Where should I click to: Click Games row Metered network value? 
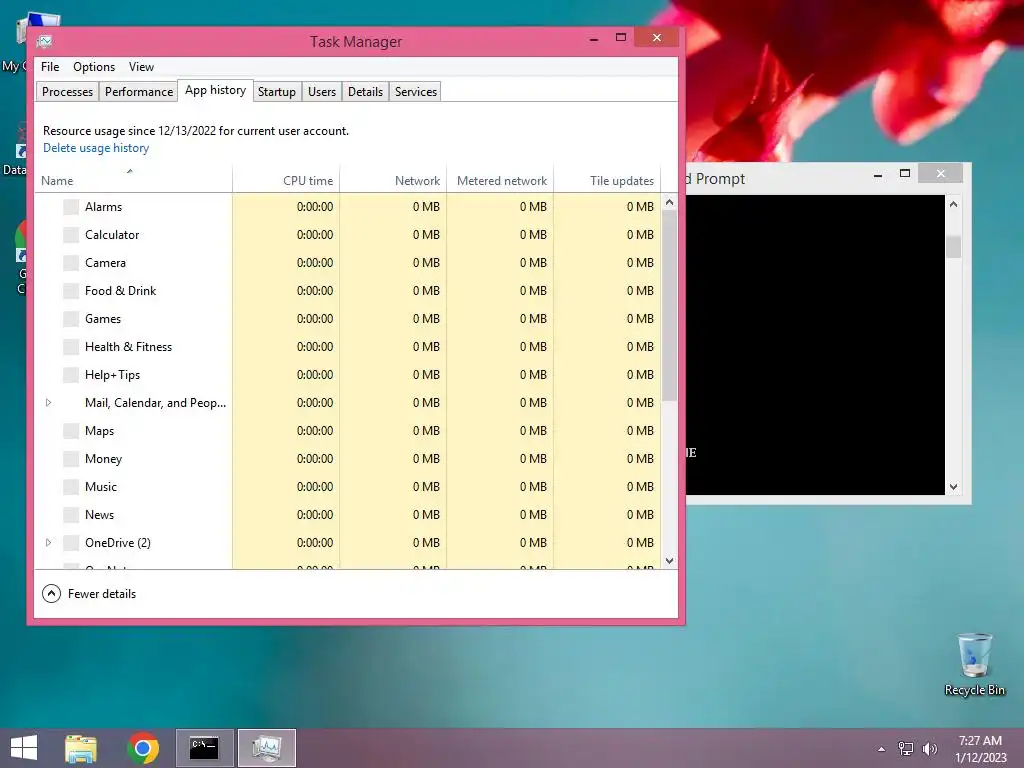click(533, 319)
